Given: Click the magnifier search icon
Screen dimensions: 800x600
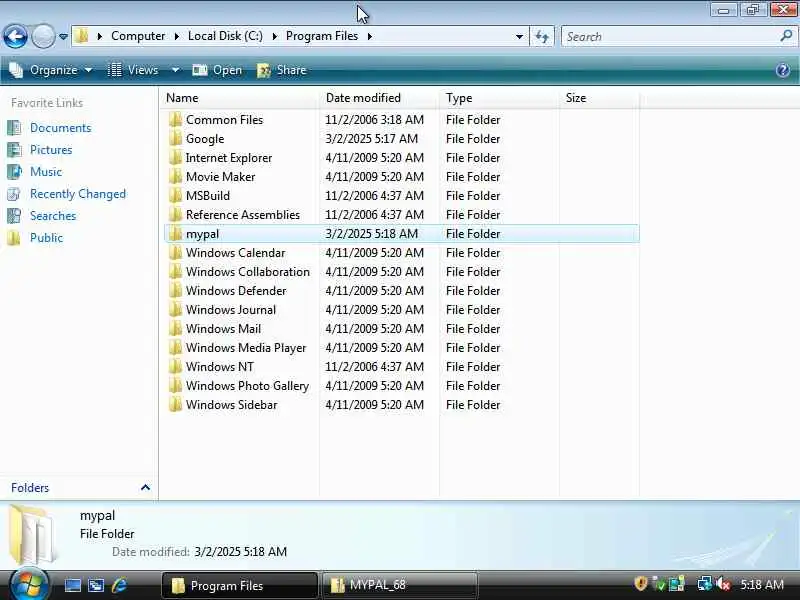Looking at the screenshot, I should click(x=786, y=36).
